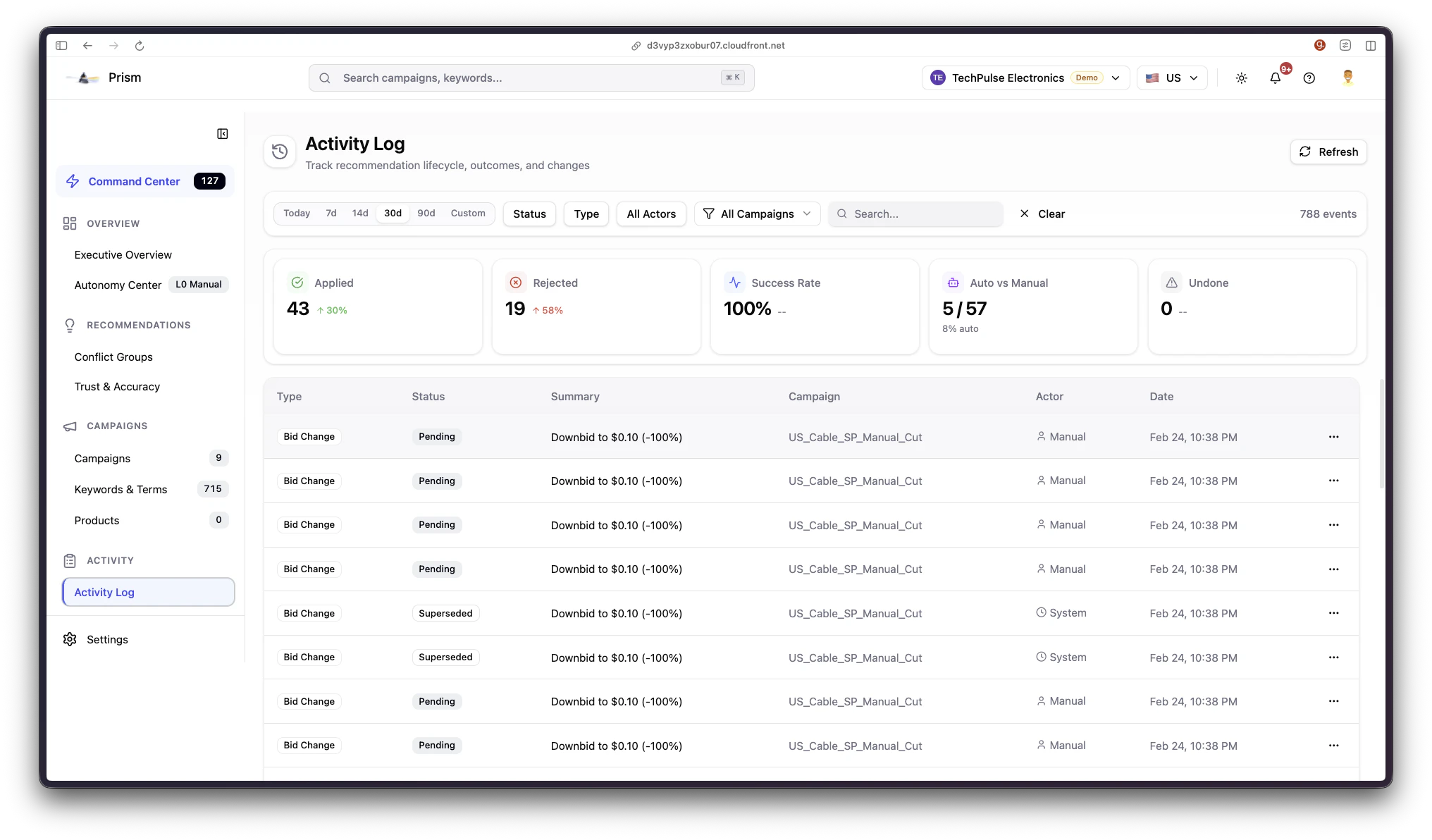
Task: Open notifications bell icon
Action: coord(1276,78)
